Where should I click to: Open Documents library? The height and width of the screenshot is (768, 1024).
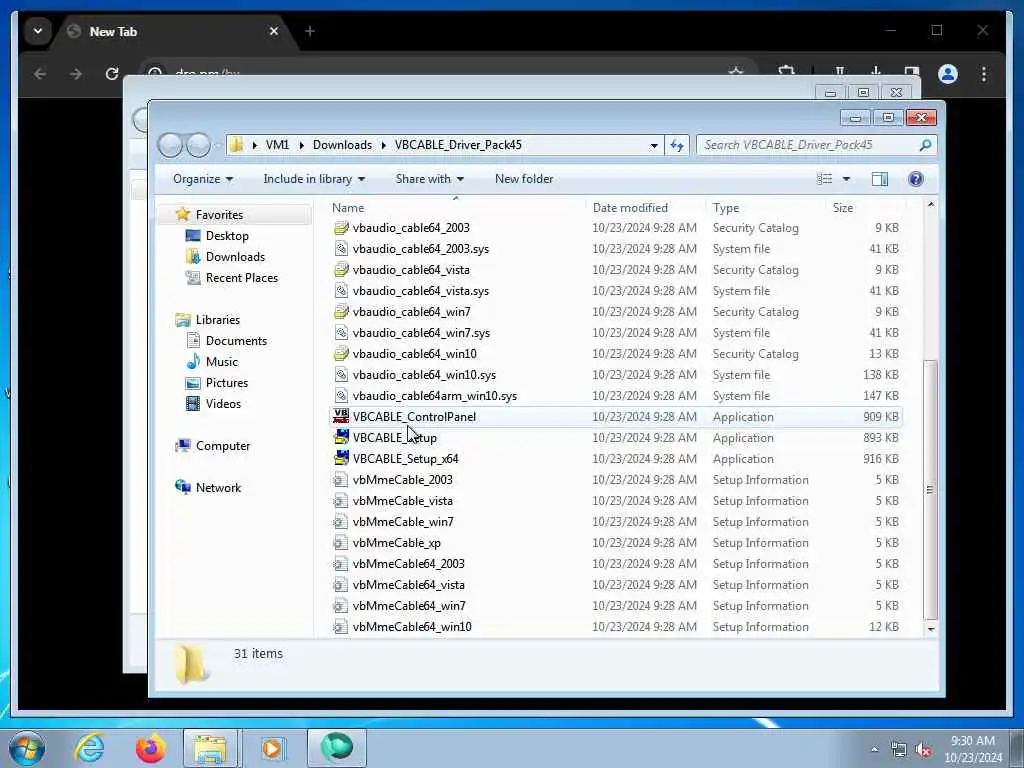coord(236,341)
